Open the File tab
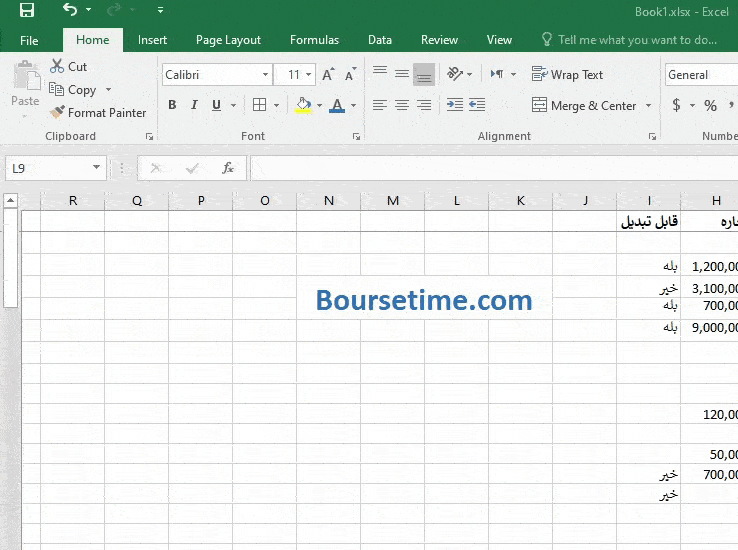 click(x=29, y=40)
